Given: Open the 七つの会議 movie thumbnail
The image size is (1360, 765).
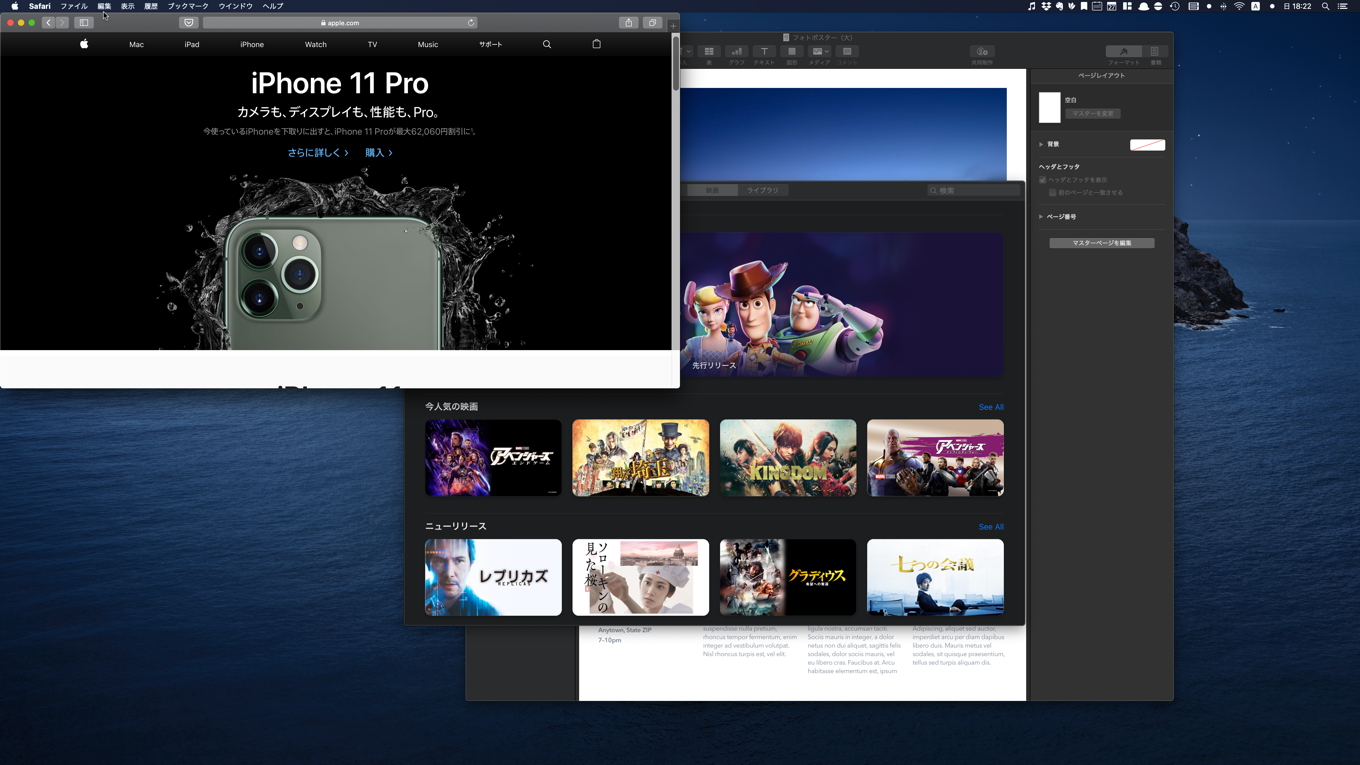Looking at the screenshot, I should tap(935, 578).
